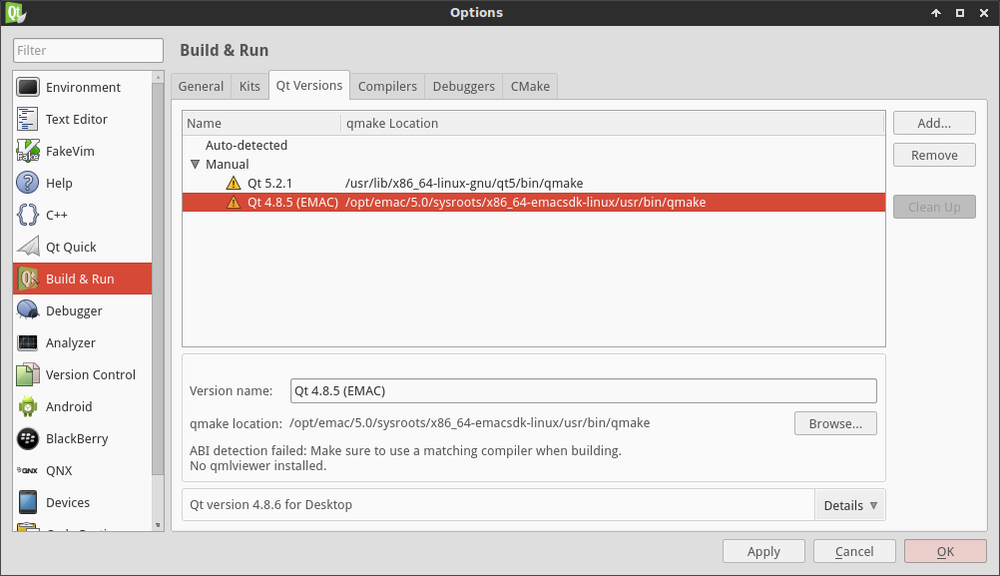1000x576 pixels.
Task: Switch to the Compilers tab
Action: [x=387, y=86]
